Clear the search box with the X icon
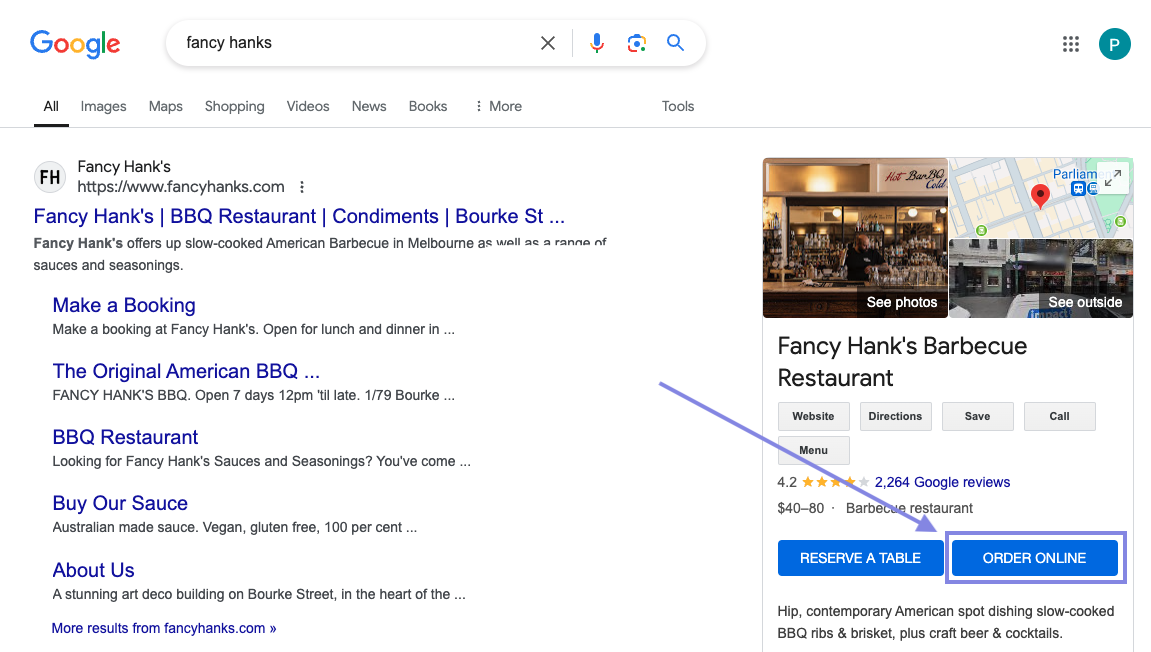 (x=548, y=43)
